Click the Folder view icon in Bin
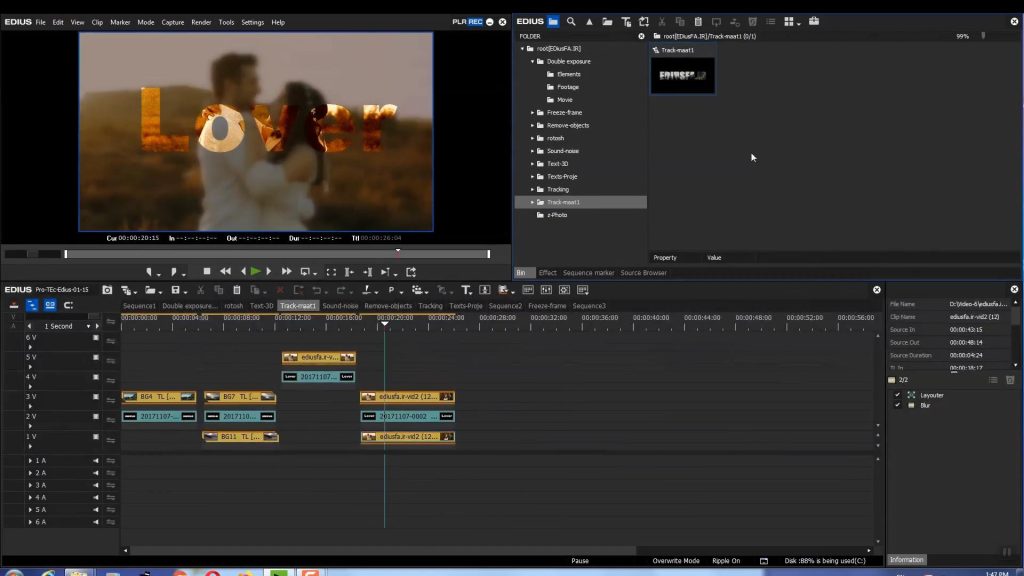The image size is (1024, 576). pos(553,22)
